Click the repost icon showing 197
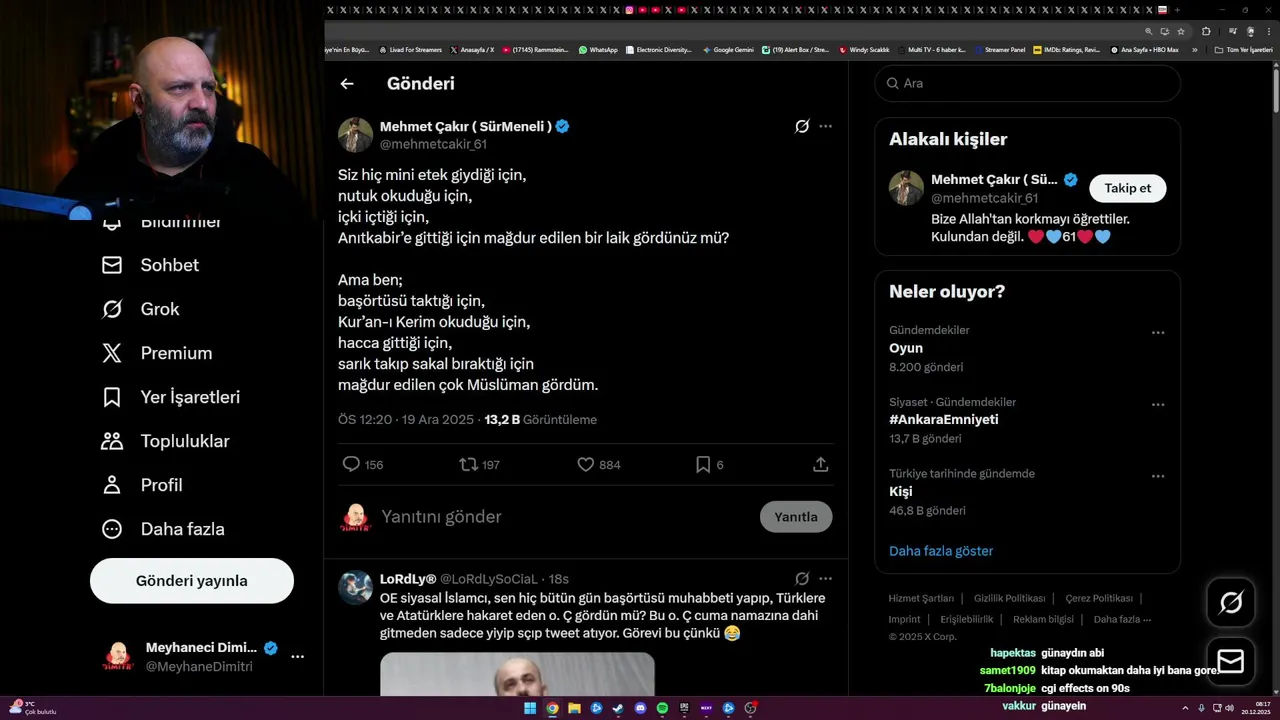This screenshot has height=720, width=1280. [468, 464]
